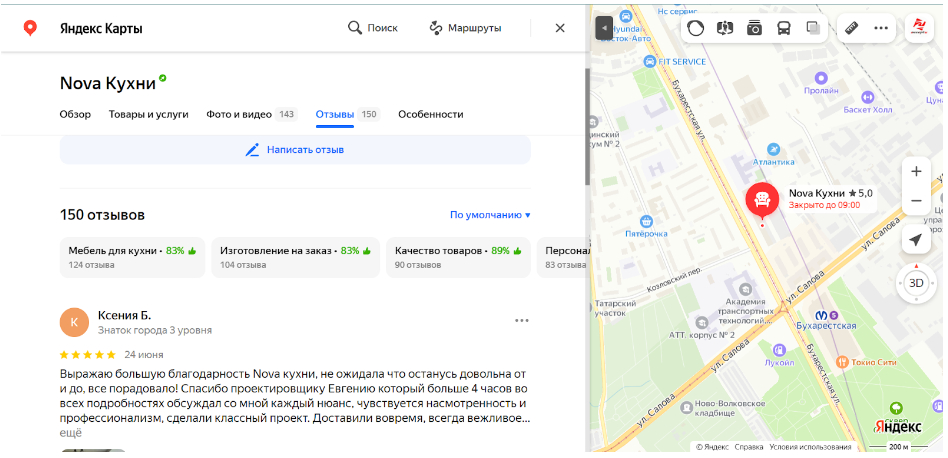Open Условия использования link

click(810, 447)
